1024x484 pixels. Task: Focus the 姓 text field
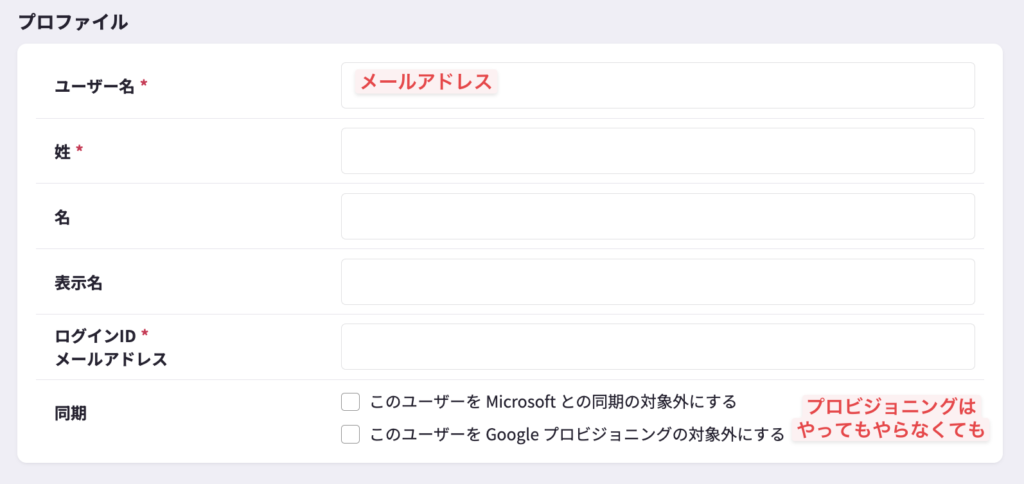657,151
